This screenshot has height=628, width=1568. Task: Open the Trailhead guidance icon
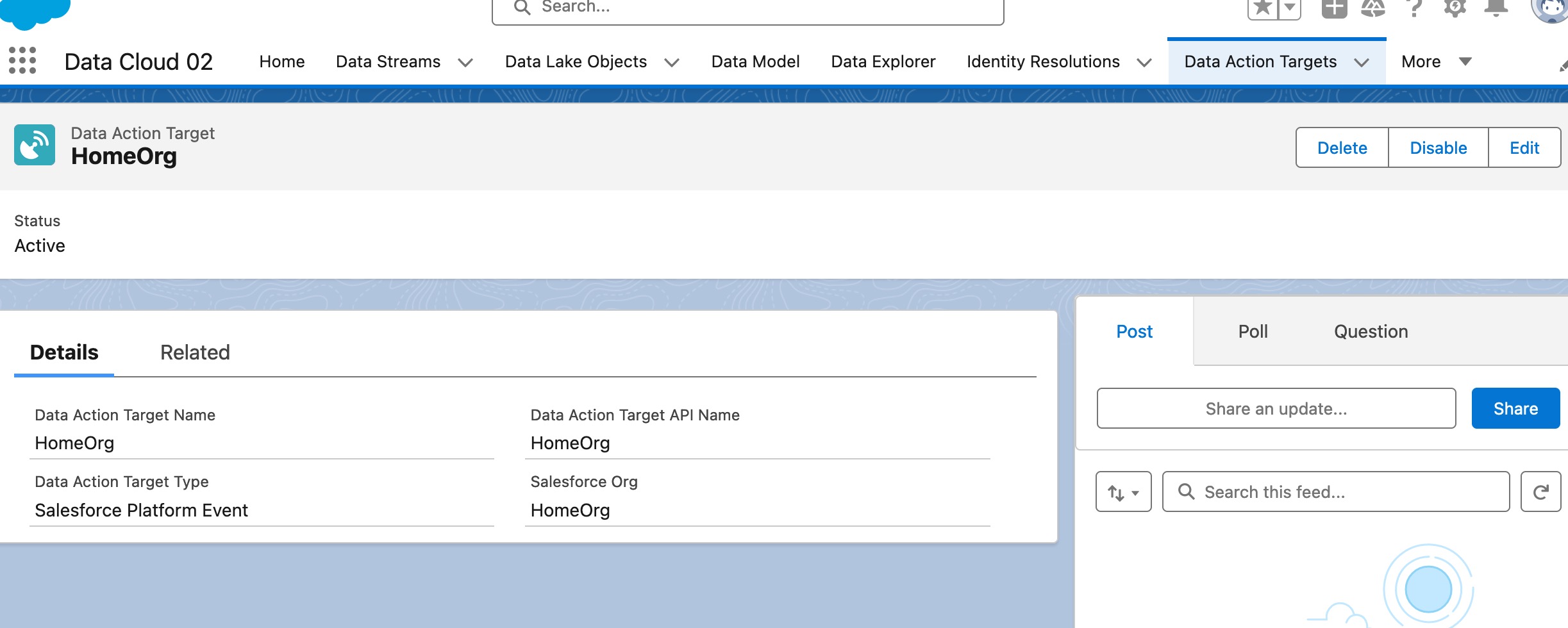[1373, 8]
